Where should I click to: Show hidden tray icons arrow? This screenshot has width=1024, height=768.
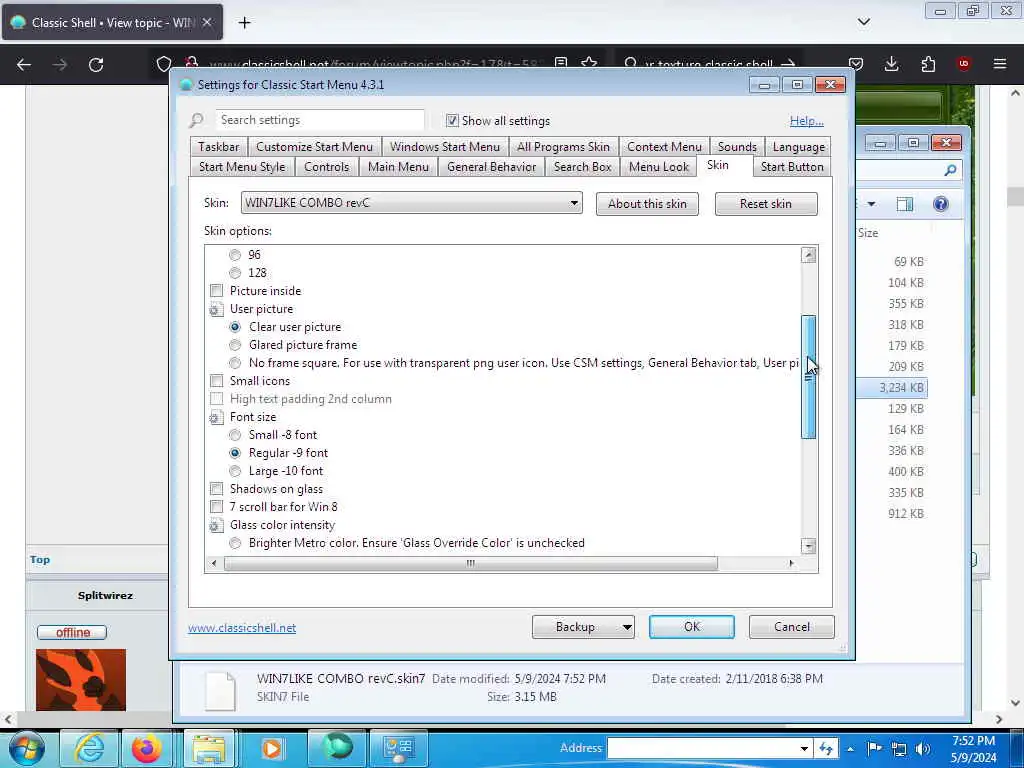850,749
